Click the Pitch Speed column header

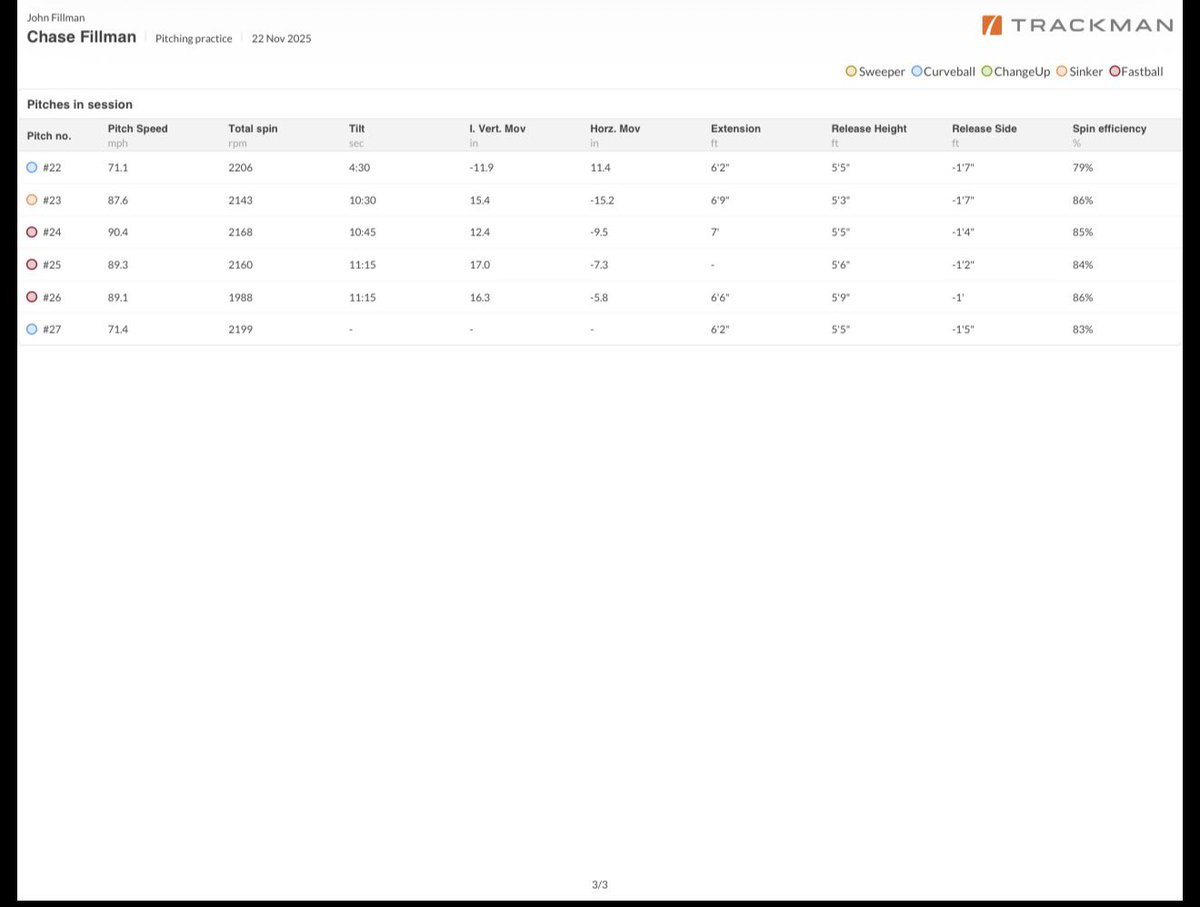coord(138,129)
